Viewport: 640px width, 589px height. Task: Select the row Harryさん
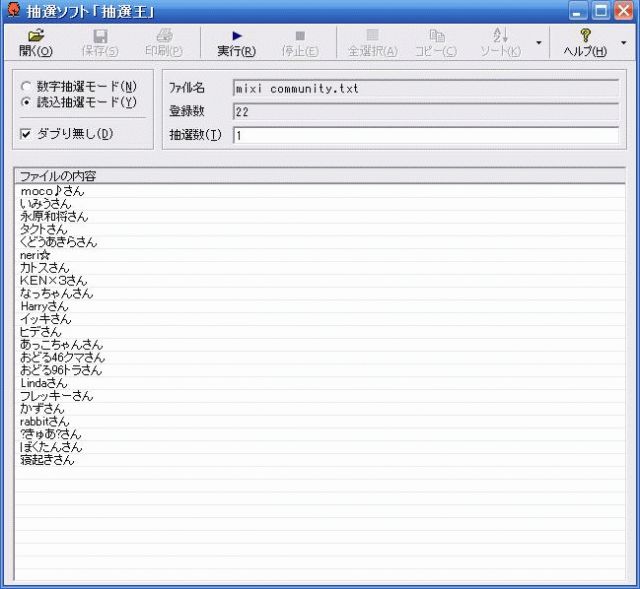tap(320, 306)
